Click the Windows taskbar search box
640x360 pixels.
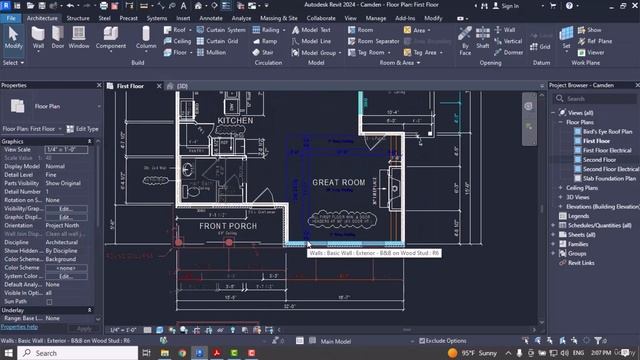pyautogui.click(x=78, y=353)
